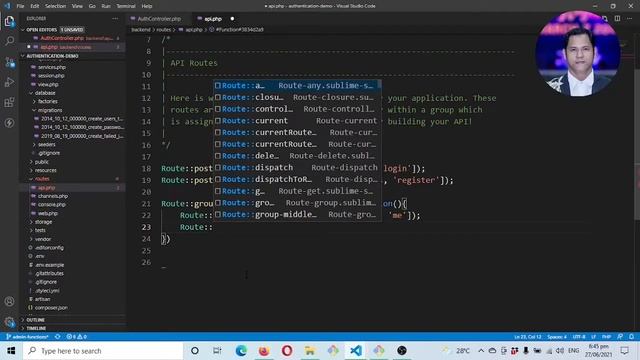Open the Selection menu
The height and width of the screenshot is (360, 640).
click(56, 6)
